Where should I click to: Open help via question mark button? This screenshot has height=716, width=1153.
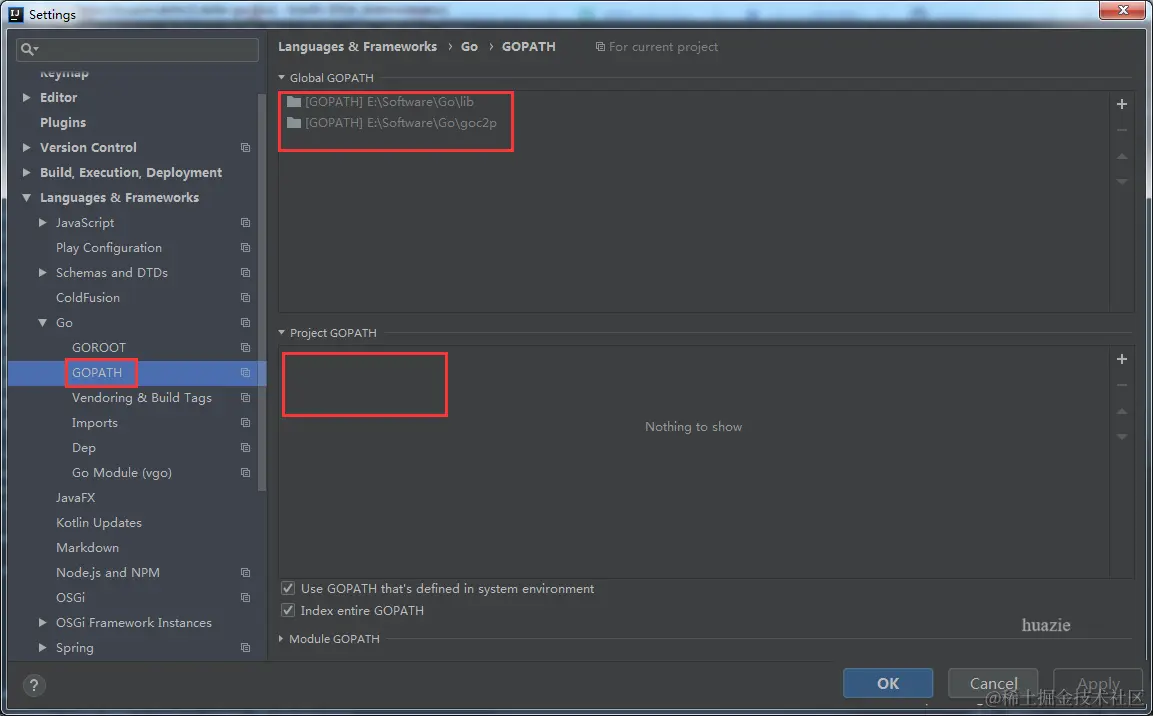point(33,685)
